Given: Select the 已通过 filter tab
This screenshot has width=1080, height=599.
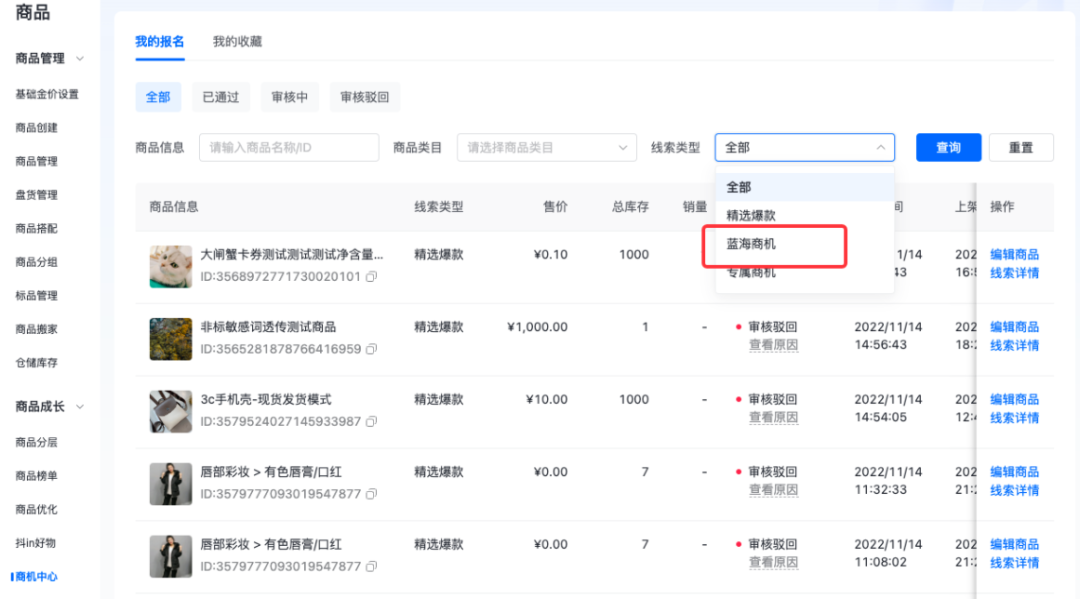Looking at the screenshot, I should (x=220, y=97).
